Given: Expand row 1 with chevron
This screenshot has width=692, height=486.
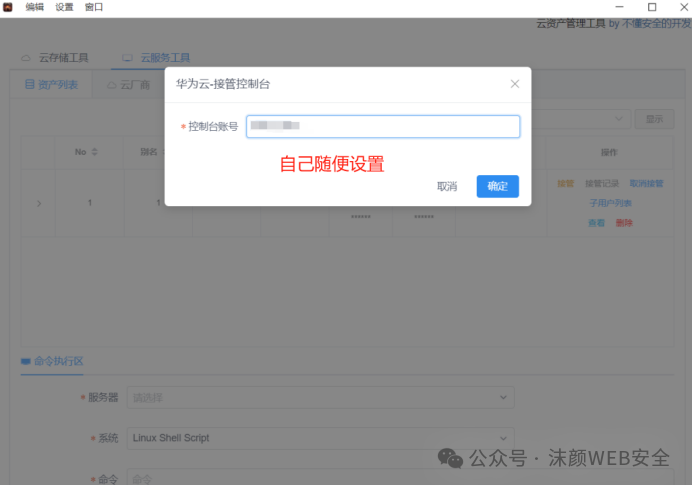Looking at the screenshot, I should pyautogui.click(x=39, y=203).
